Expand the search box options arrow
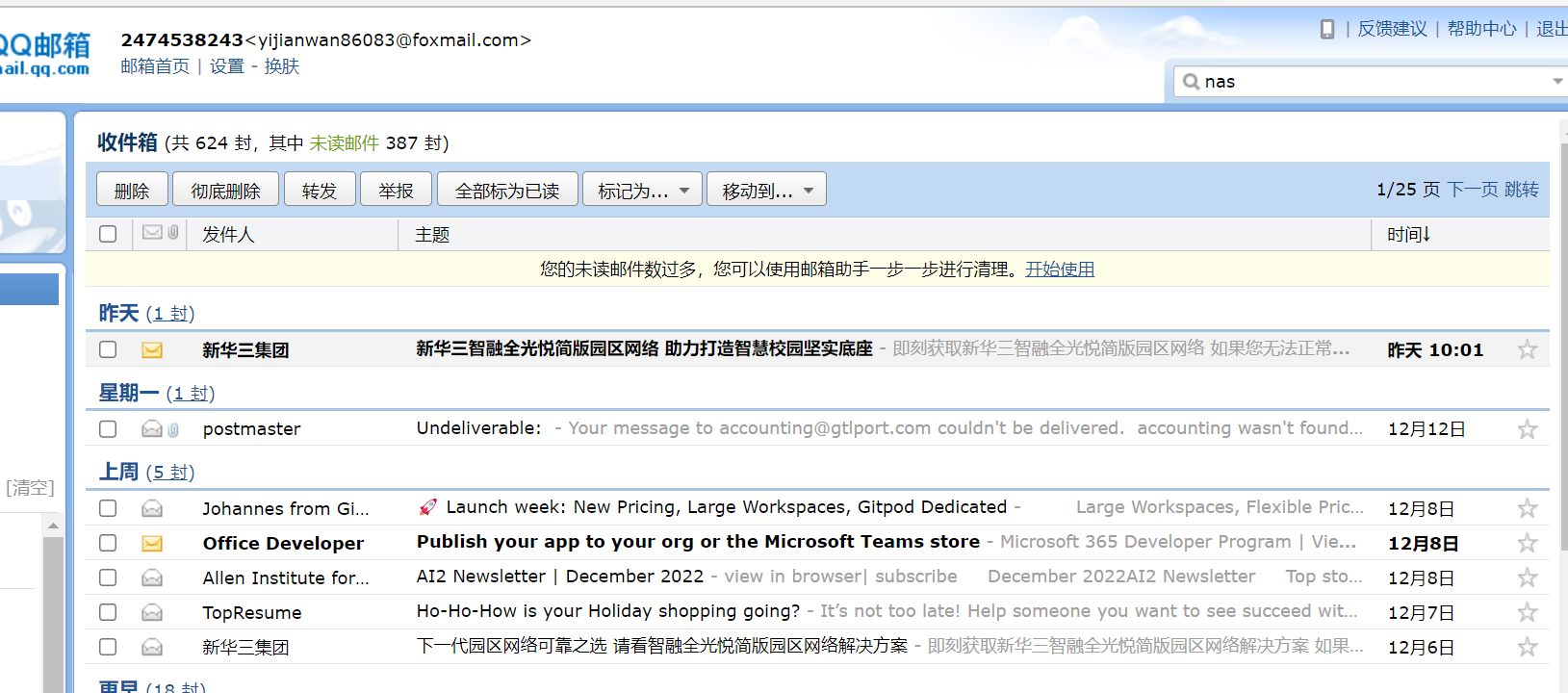Screen dimensions: 1568x693 click(x=1557, y=82)
